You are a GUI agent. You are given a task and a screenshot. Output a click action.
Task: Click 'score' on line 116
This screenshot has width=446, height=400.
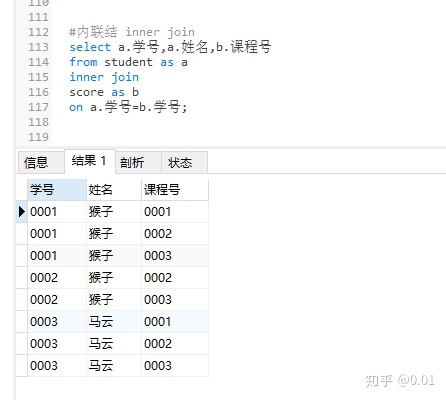87,92
